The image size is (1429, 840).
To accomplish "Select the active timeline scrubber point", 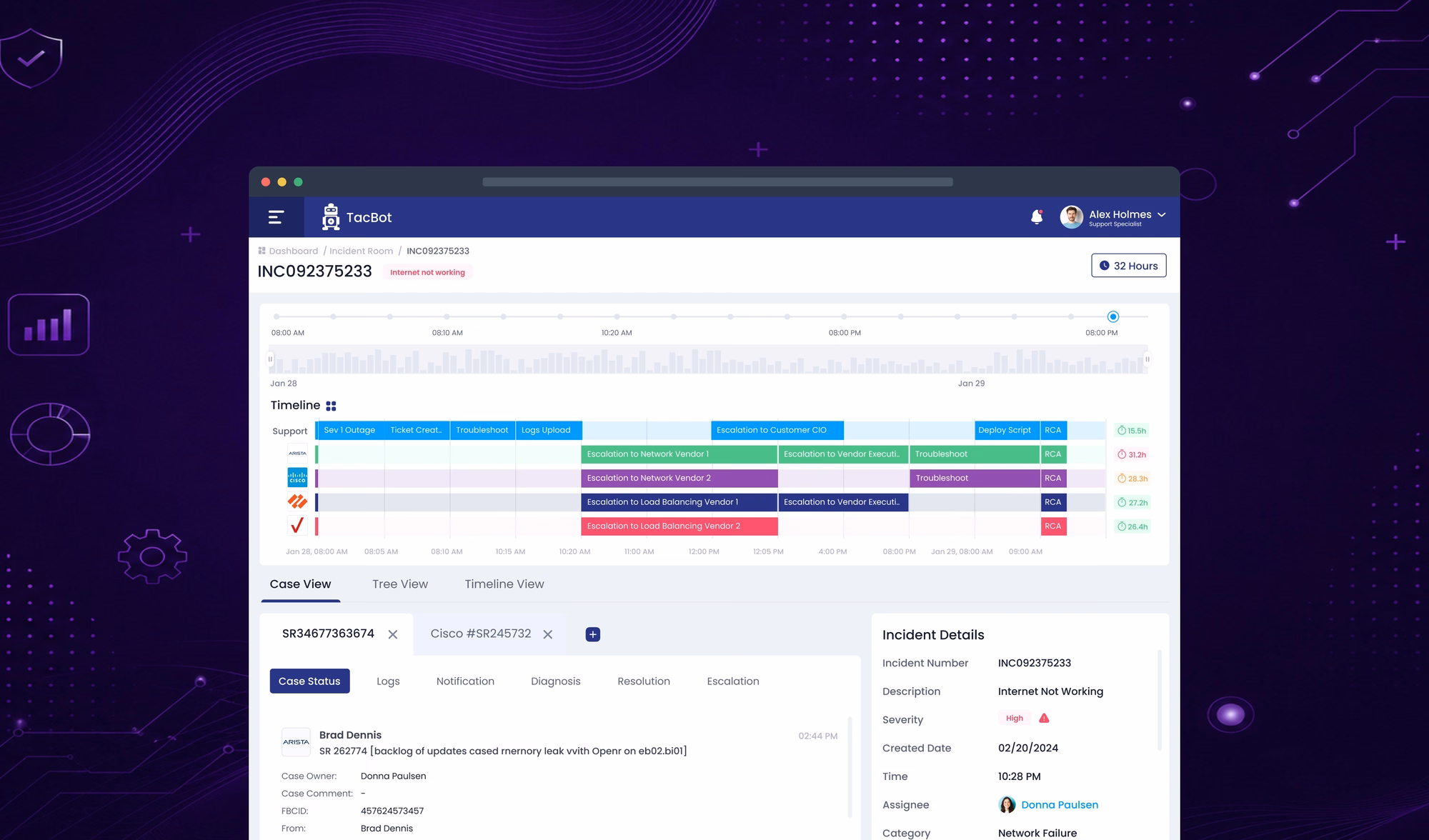I will (x=1113, y=316).
